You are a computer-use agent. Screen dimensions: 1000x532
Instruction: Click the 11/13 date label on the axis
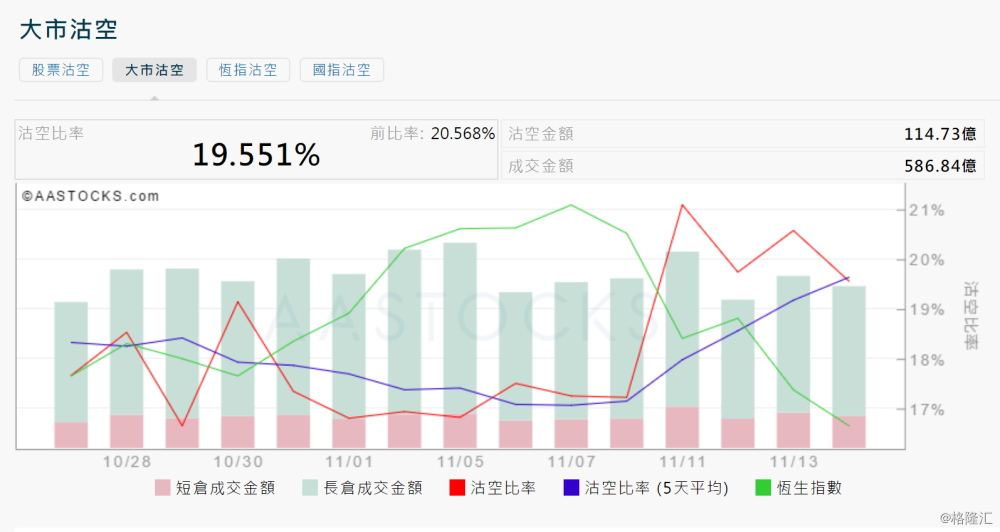coord(793,461)
